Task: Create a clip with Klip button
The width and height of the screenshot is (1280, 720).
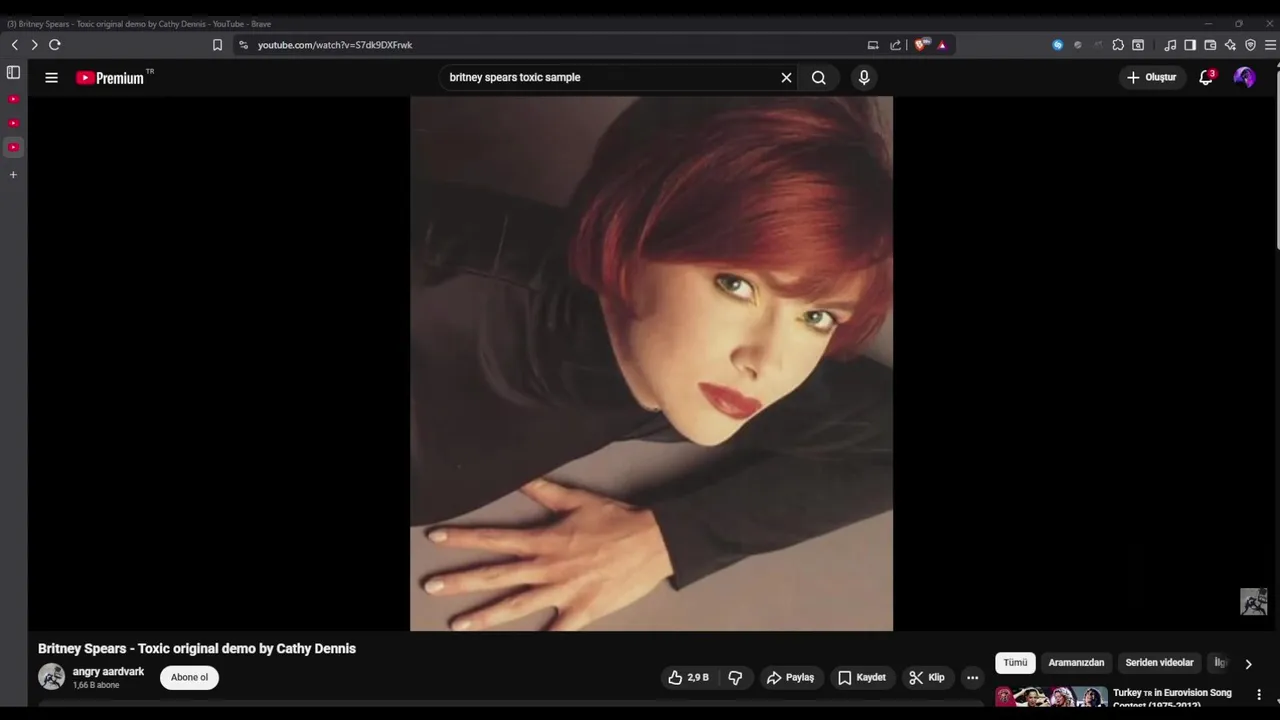Action: 926,677
